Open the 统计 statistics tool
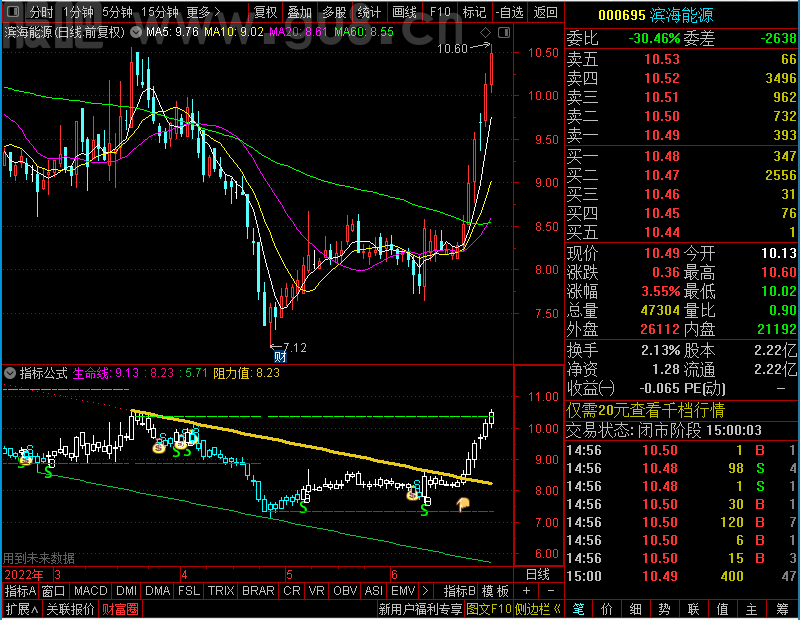This screenshot has width=800, height=620. coord(369,12)
